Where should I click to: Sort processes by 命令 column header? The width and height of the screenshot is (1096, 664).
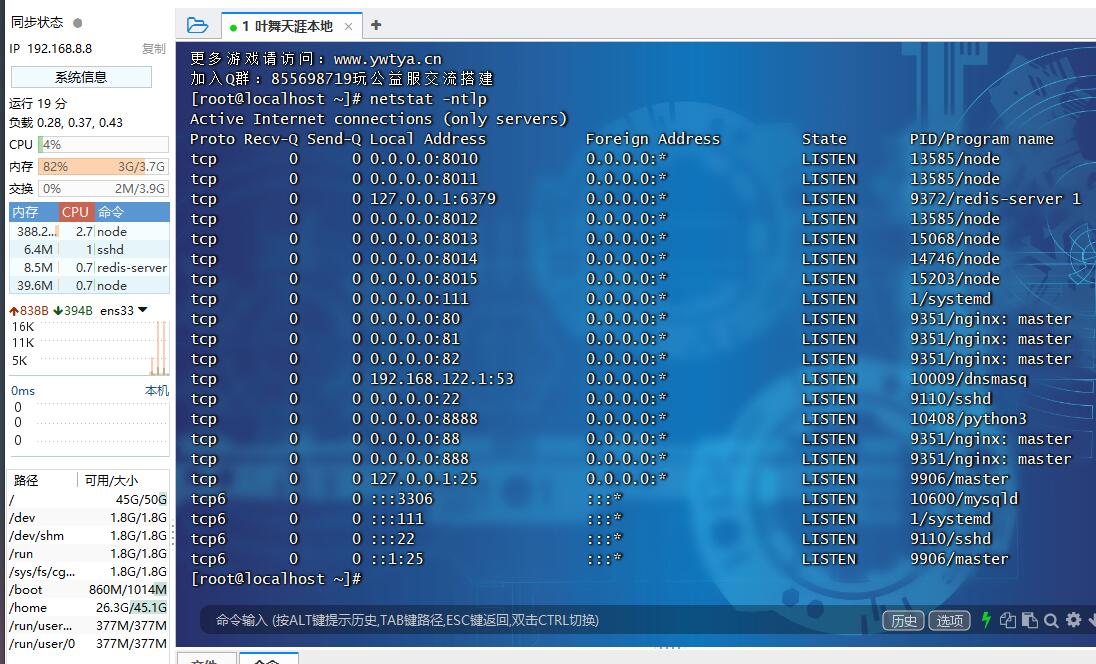pyautogui.click(x=131, y=212)
